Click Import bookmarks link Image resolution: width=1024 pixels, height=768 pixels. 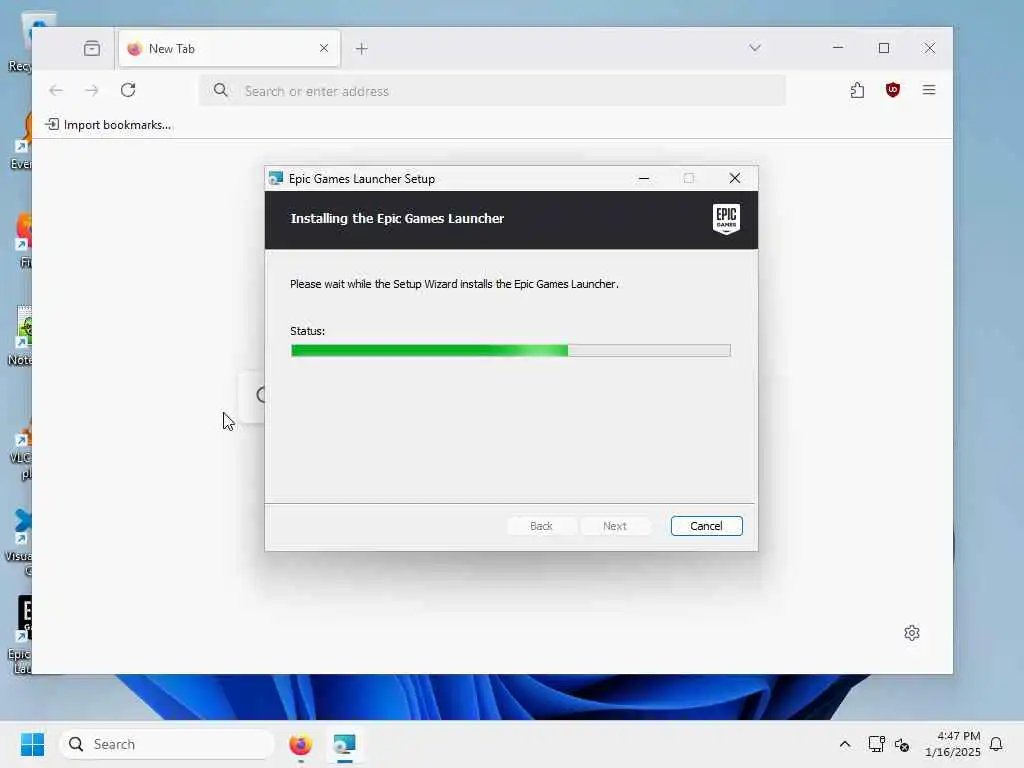click(x=108, y=125)
